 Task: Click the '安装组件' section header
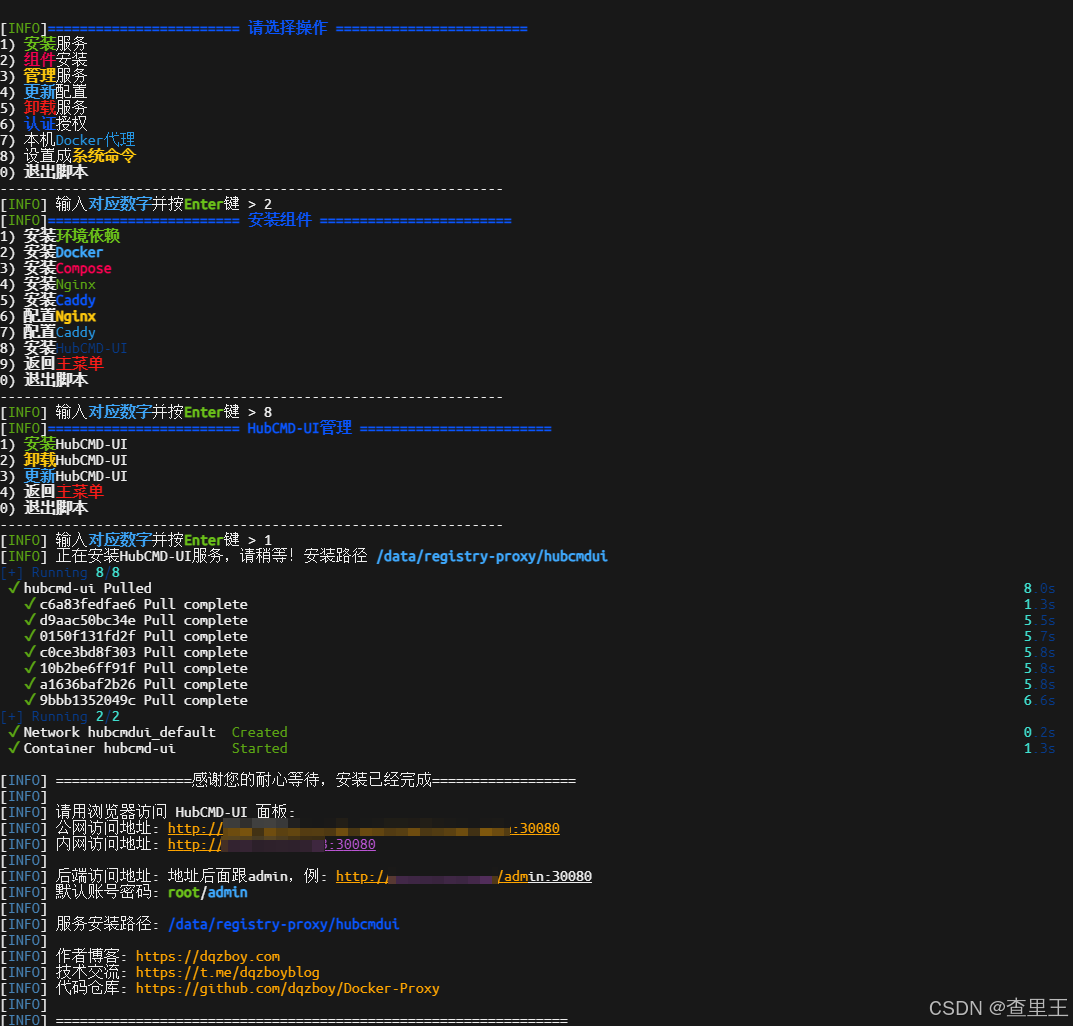pyautogui.click(x=279, y=220)
